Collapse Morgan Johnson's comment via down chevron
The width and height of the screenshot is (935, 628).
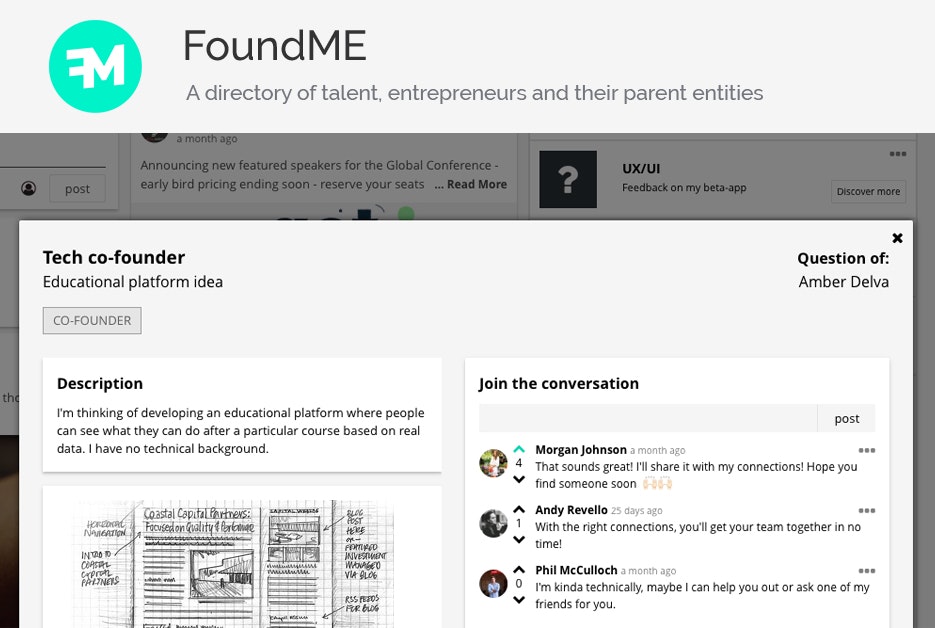[519, 476]
